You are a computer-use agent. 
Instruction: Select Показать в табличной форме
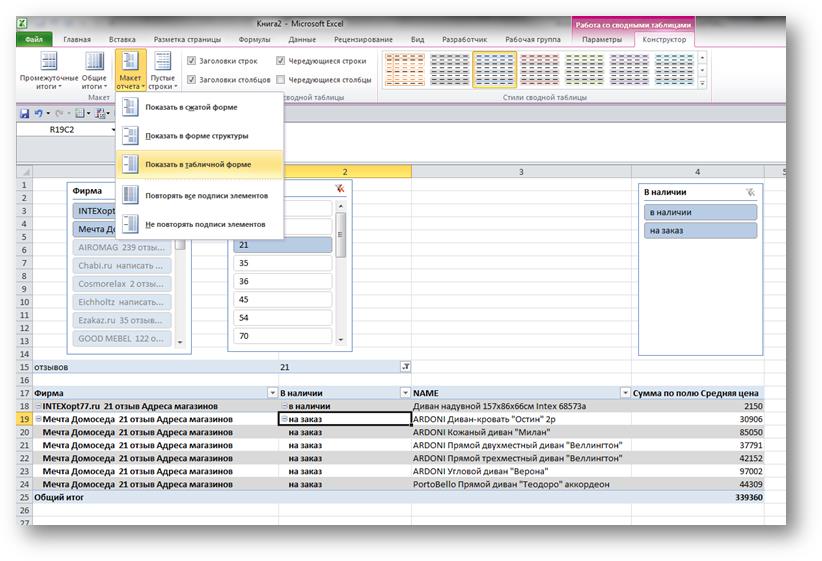coord(200,164)
